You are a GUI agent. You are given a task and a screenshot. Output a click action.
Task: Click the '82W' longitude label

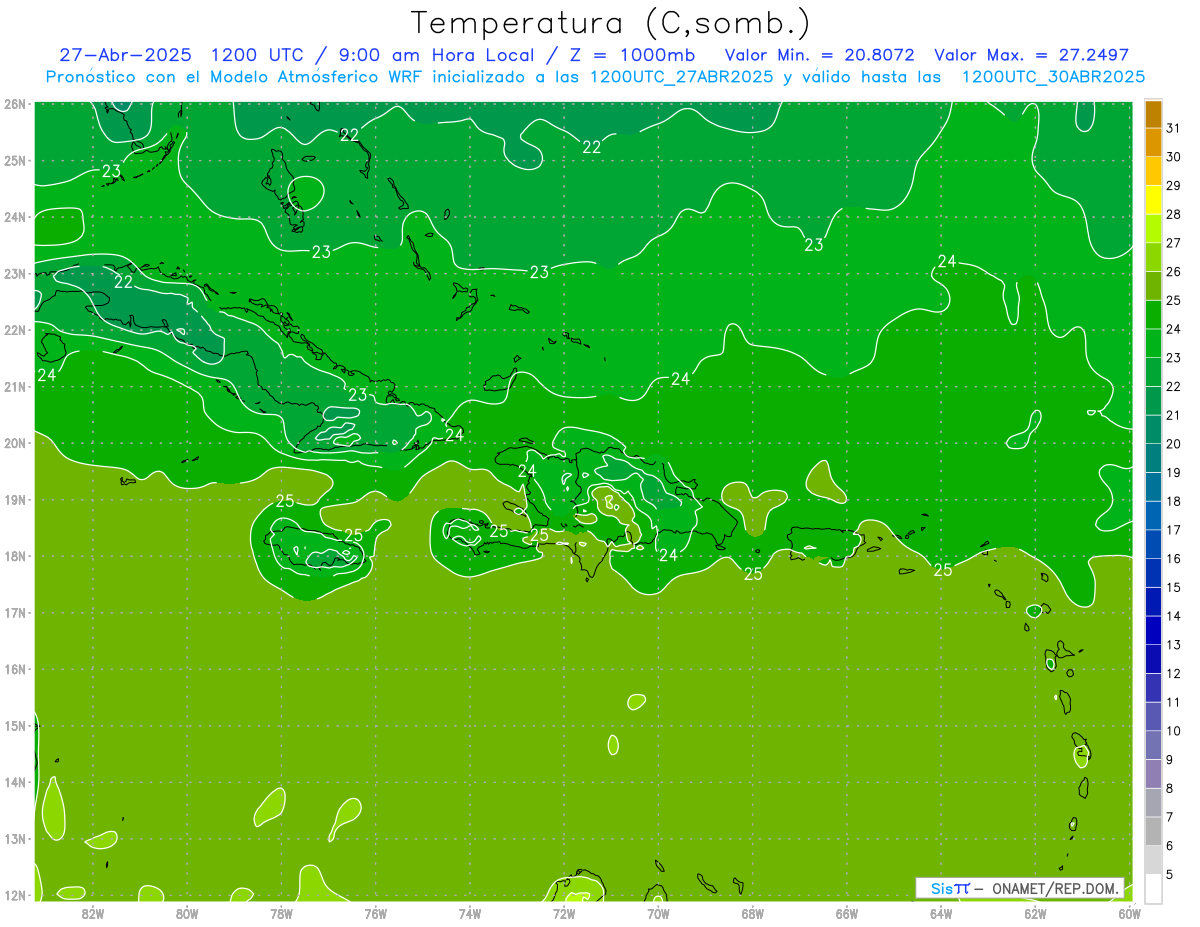[93, 913]
